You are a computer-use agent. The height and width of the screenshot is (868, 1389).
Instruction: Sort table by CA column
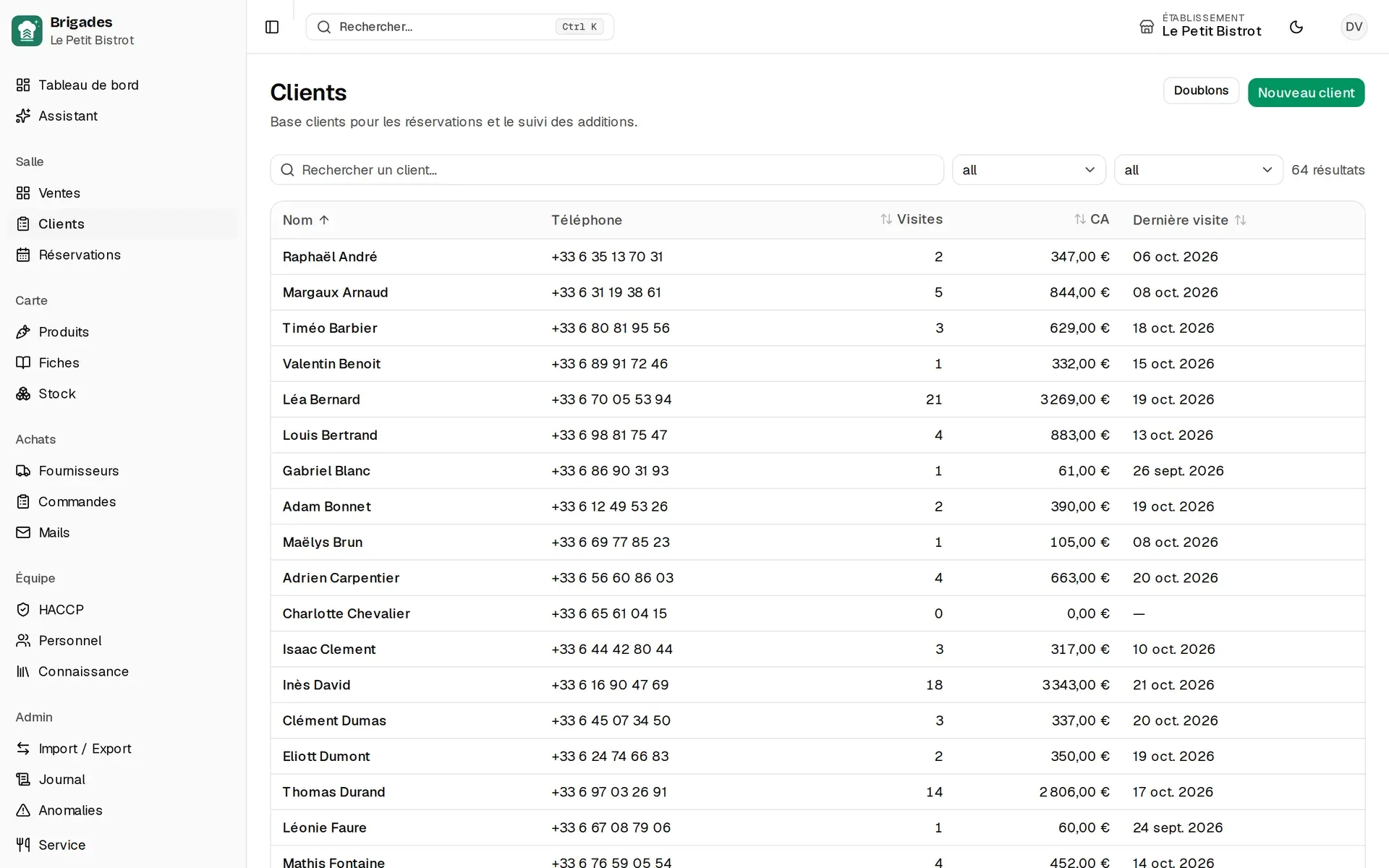(x=1092, y=219)
